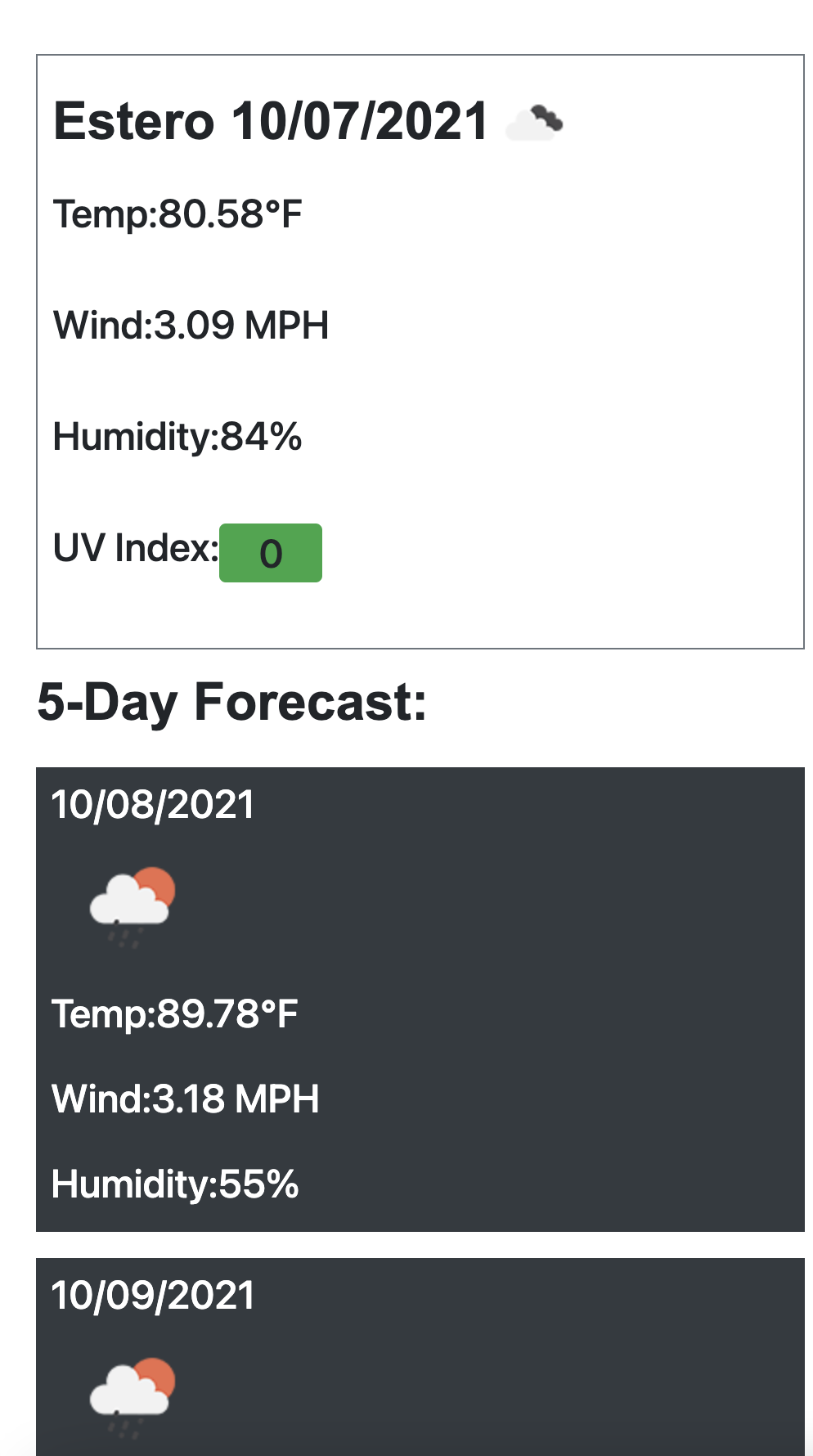Expand the 10/08/2021 forecast card
Viewport: 813px width, 1456px height.
[420, 998]
